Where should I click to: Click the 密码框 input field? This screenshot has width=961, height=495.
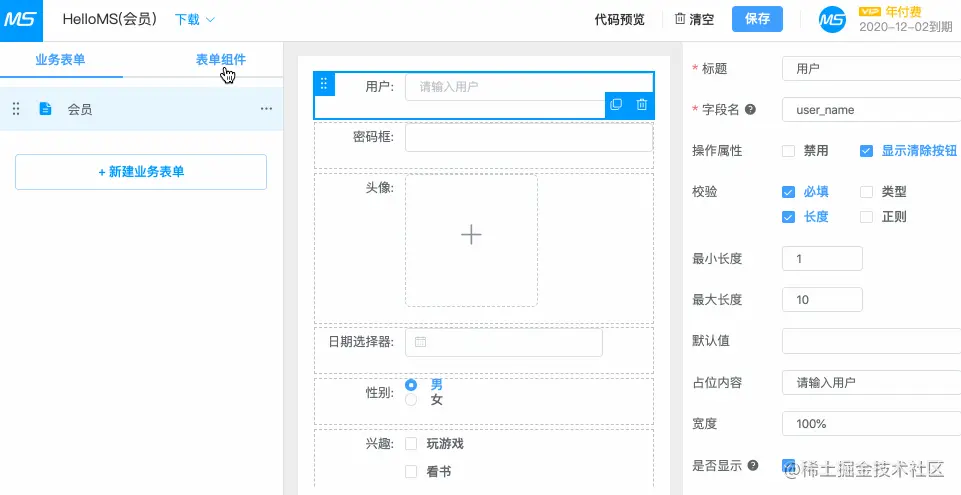(x=529, y=138)
